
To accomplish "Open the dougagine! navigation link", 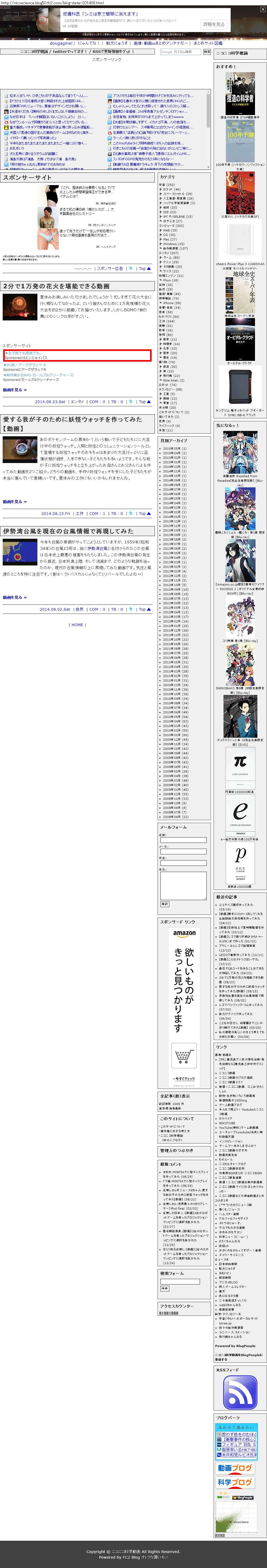I will [x=61, y=43].
